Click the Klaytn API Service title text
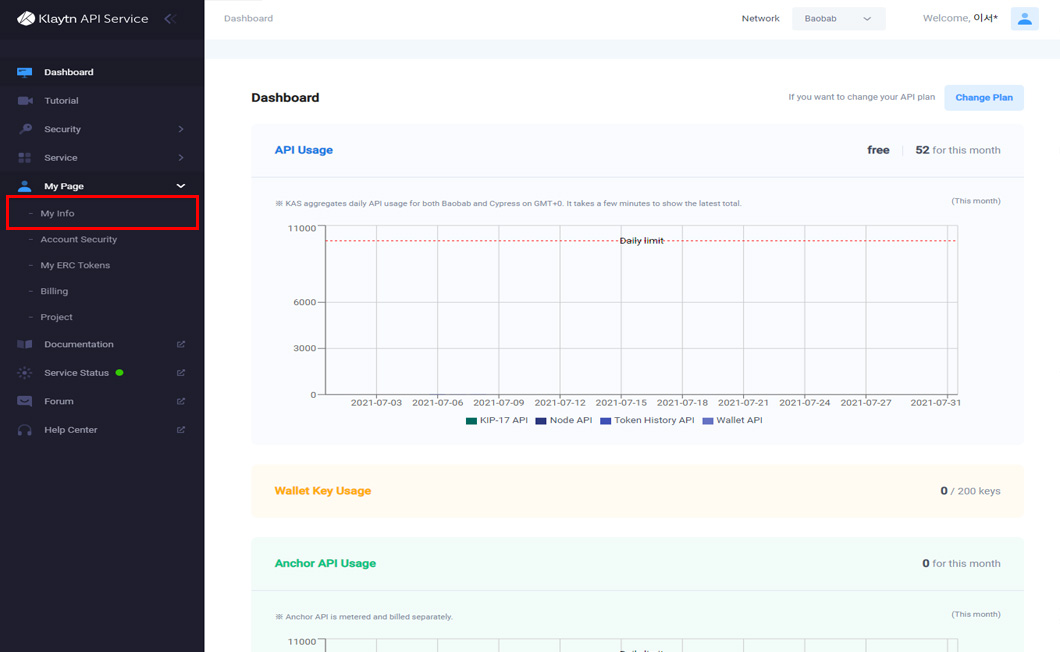 (93, 19)
